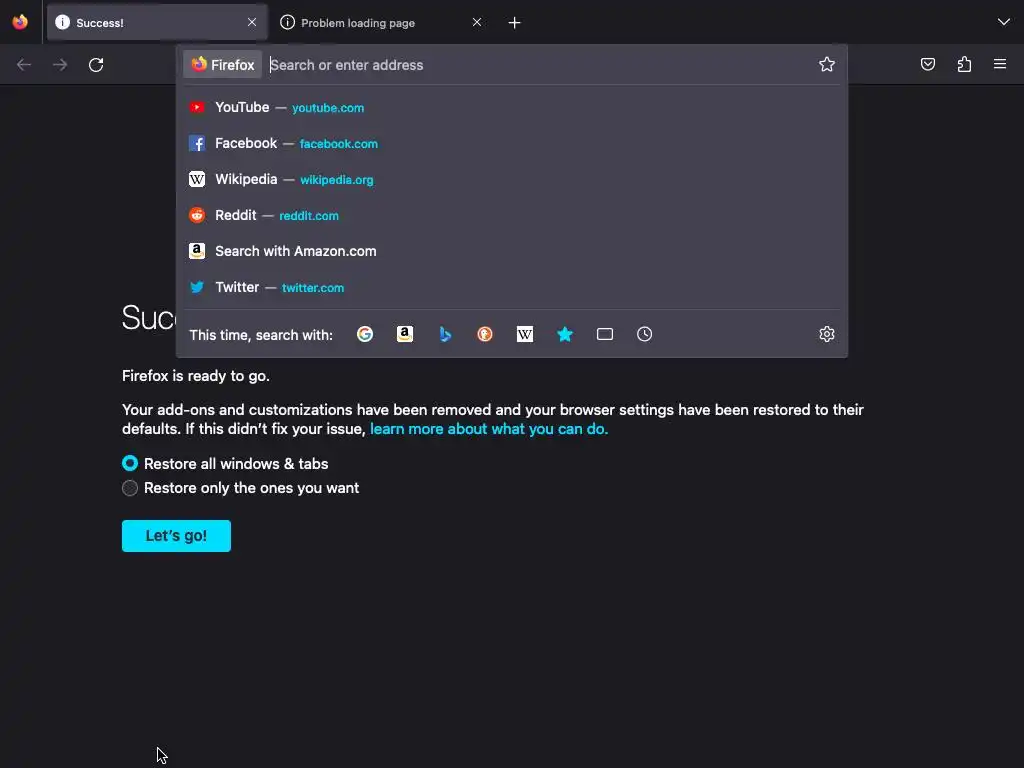The height and width of the screenshot is (768, 1024).
Task: Open learn more about what you can do link
Action: click(489, 429)
